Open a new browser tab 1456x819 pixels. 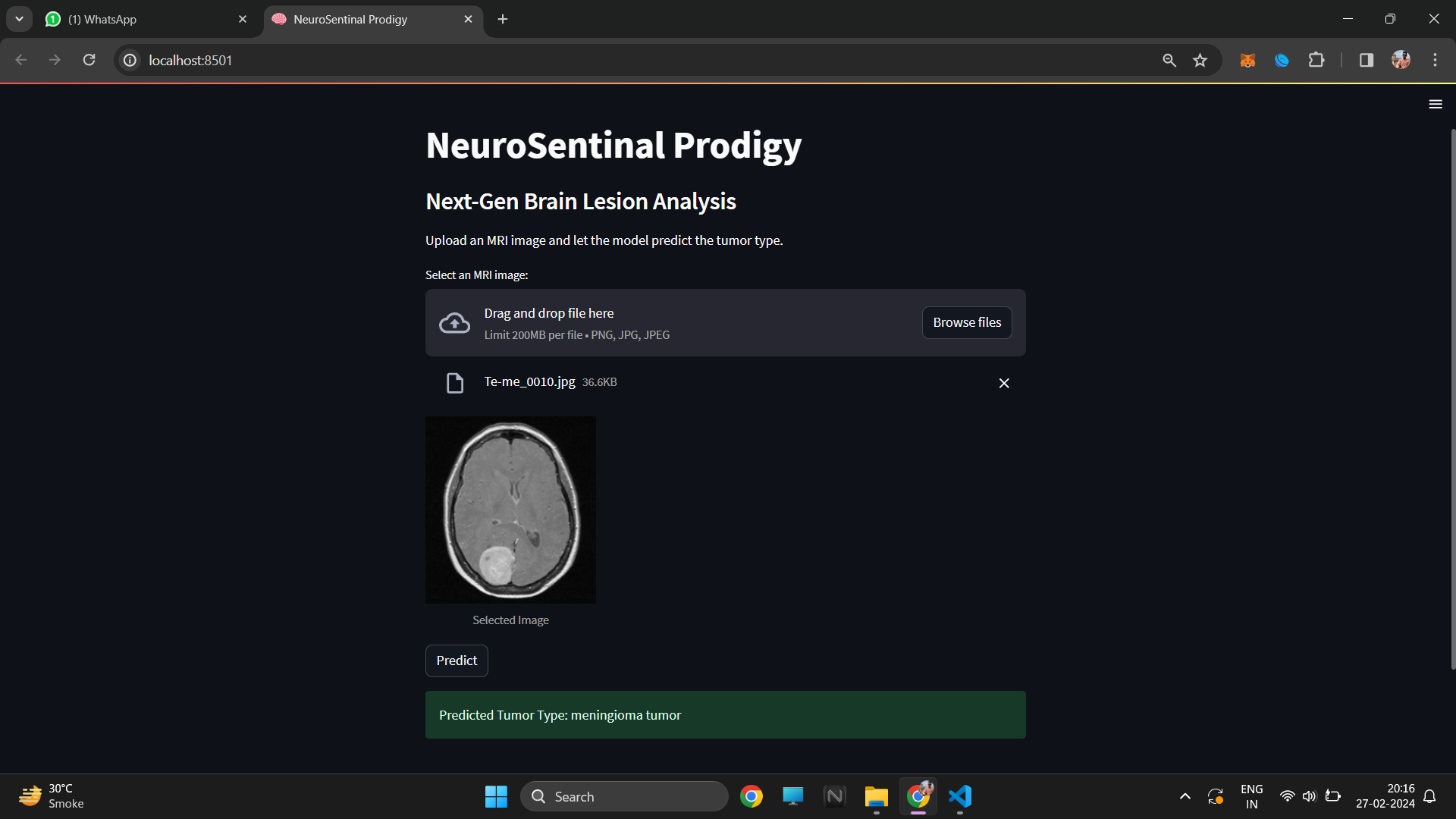click(x=503, y=19)
